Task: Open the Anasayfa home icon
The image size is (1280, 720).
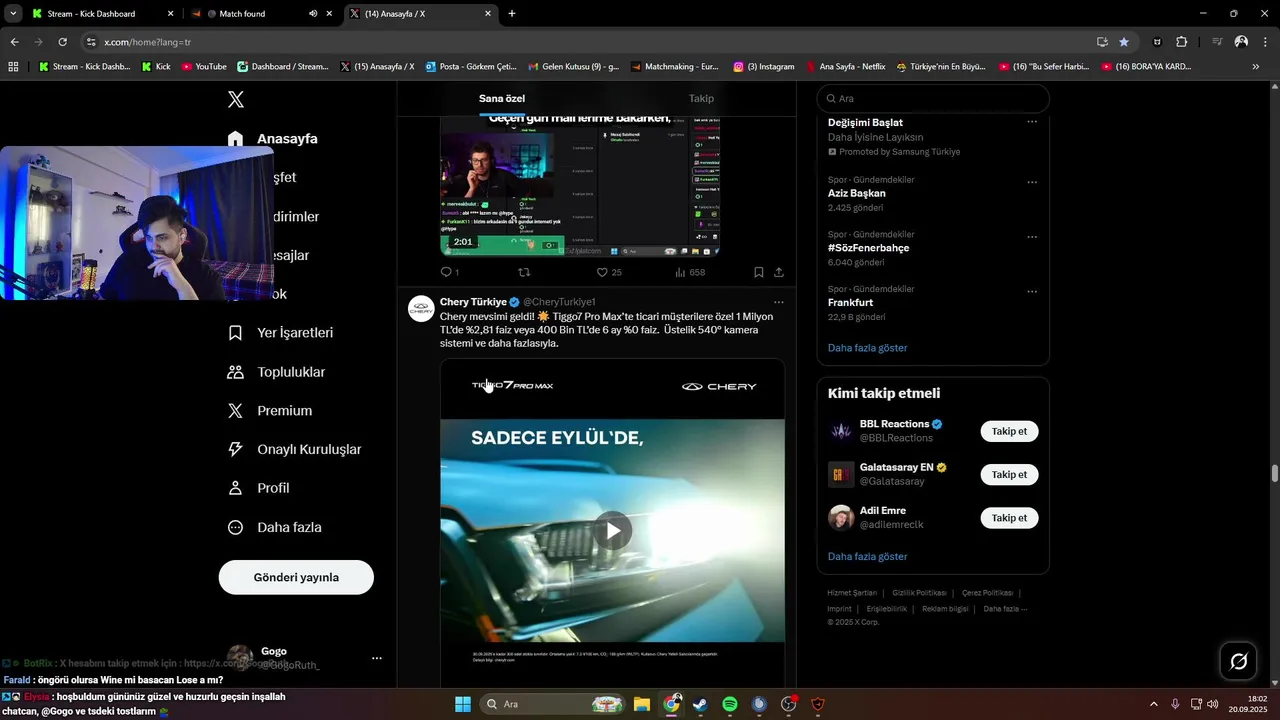Action: point(235,138)
